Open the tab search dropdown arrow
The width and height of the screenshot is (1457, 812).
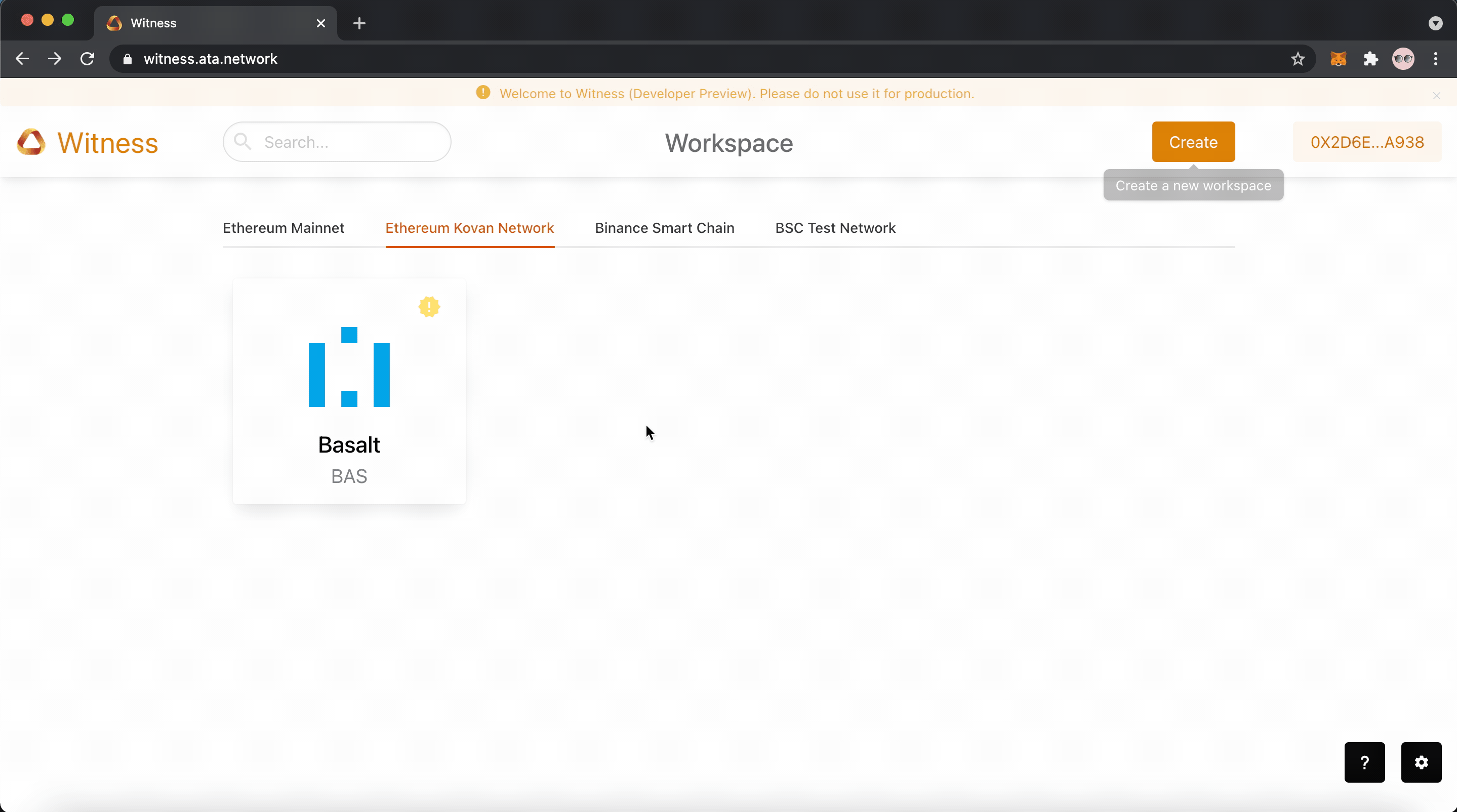click(1435, 23)
